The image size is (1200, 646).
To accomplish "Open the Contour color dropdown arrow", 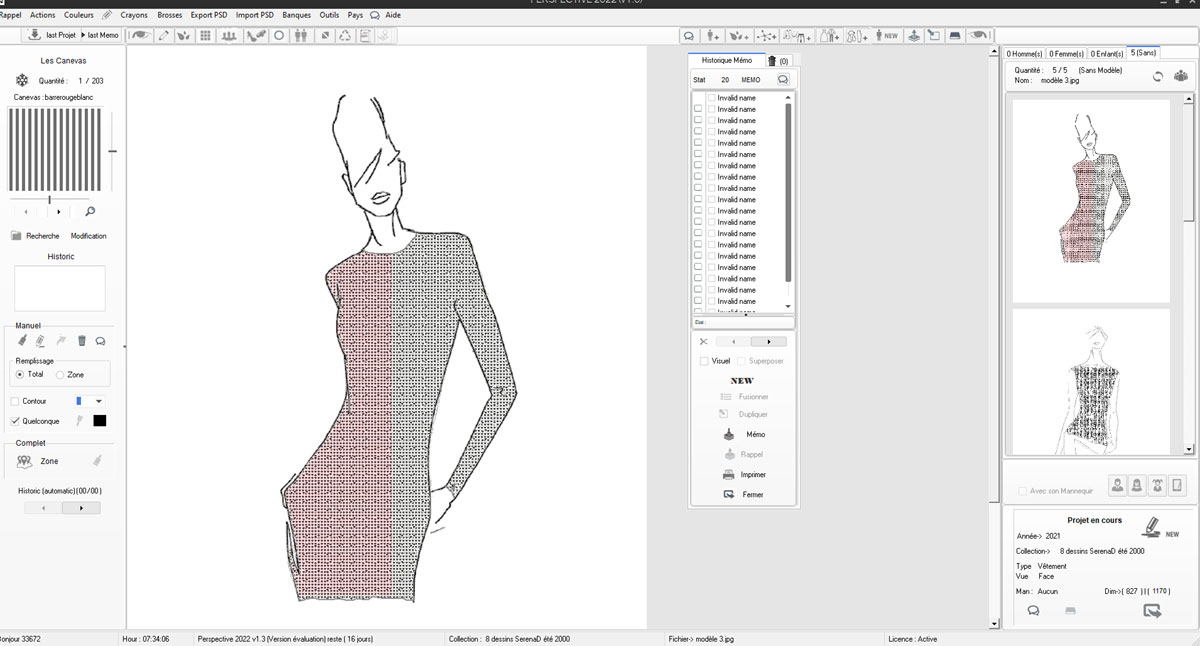I will pos(98,401).
